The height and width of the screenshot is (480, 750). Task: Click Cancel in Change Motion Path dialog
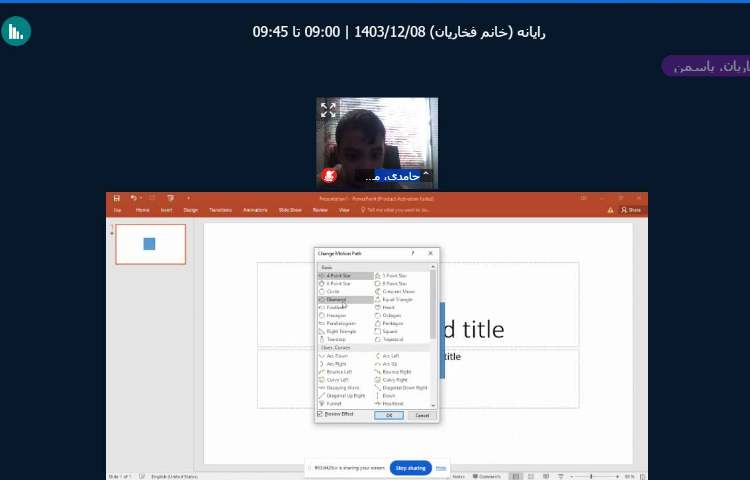421,415
